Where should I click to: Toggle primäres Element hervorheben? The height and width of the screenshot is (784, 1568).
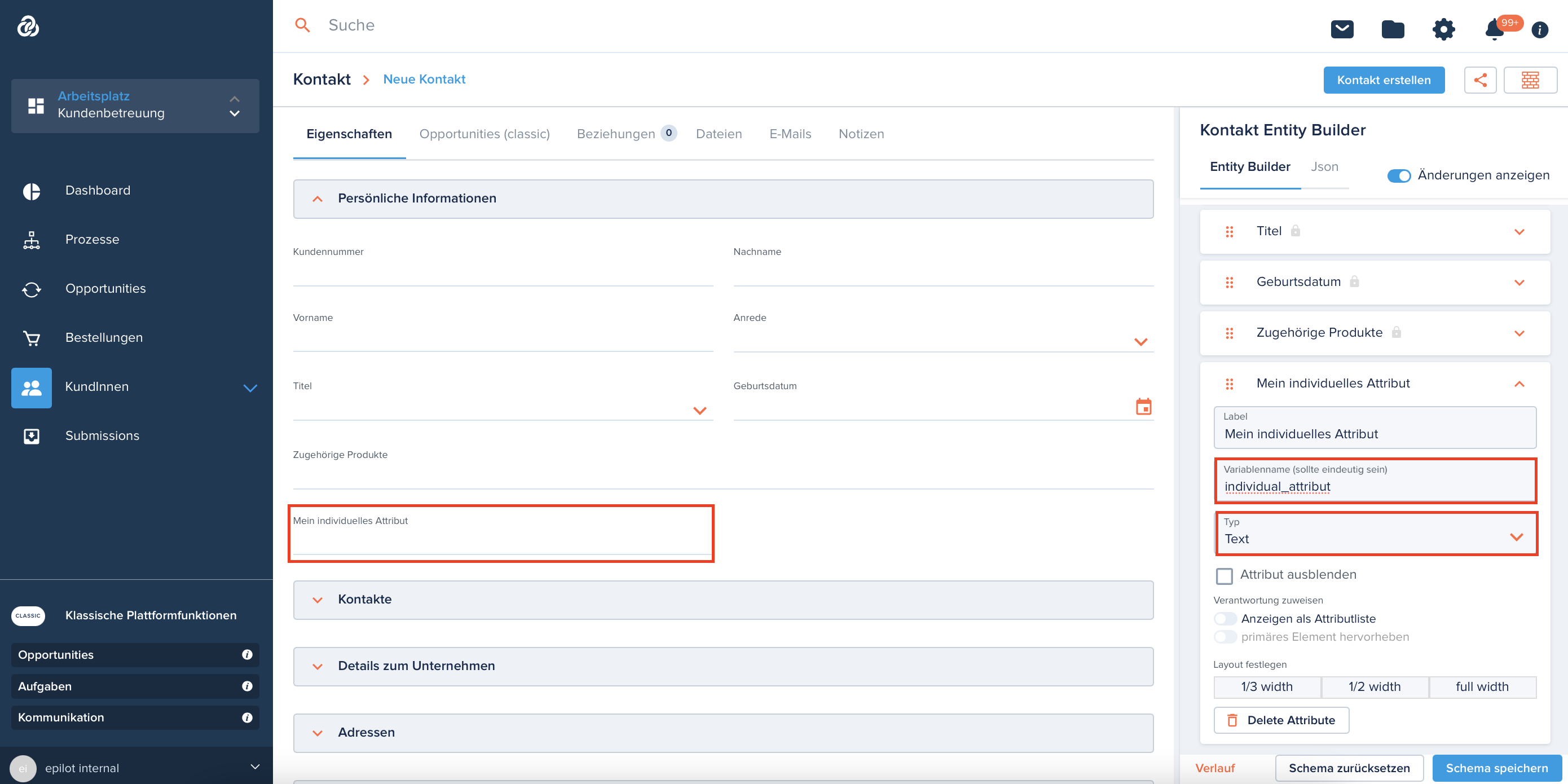pyautogui.click(x=1225, y=637)
